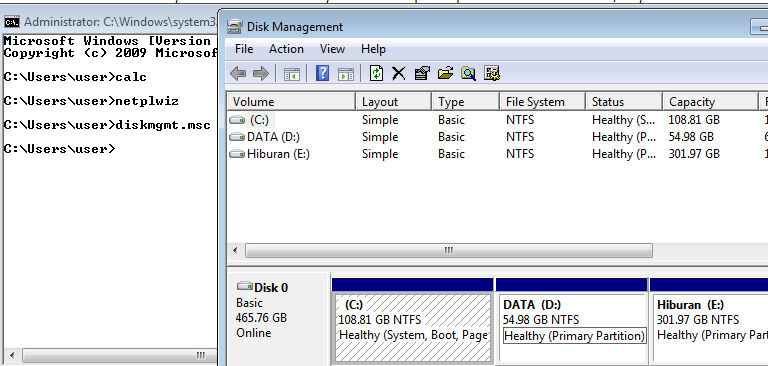Click the Healthy (S... status cell for (C:)

(x=624, y=120)
